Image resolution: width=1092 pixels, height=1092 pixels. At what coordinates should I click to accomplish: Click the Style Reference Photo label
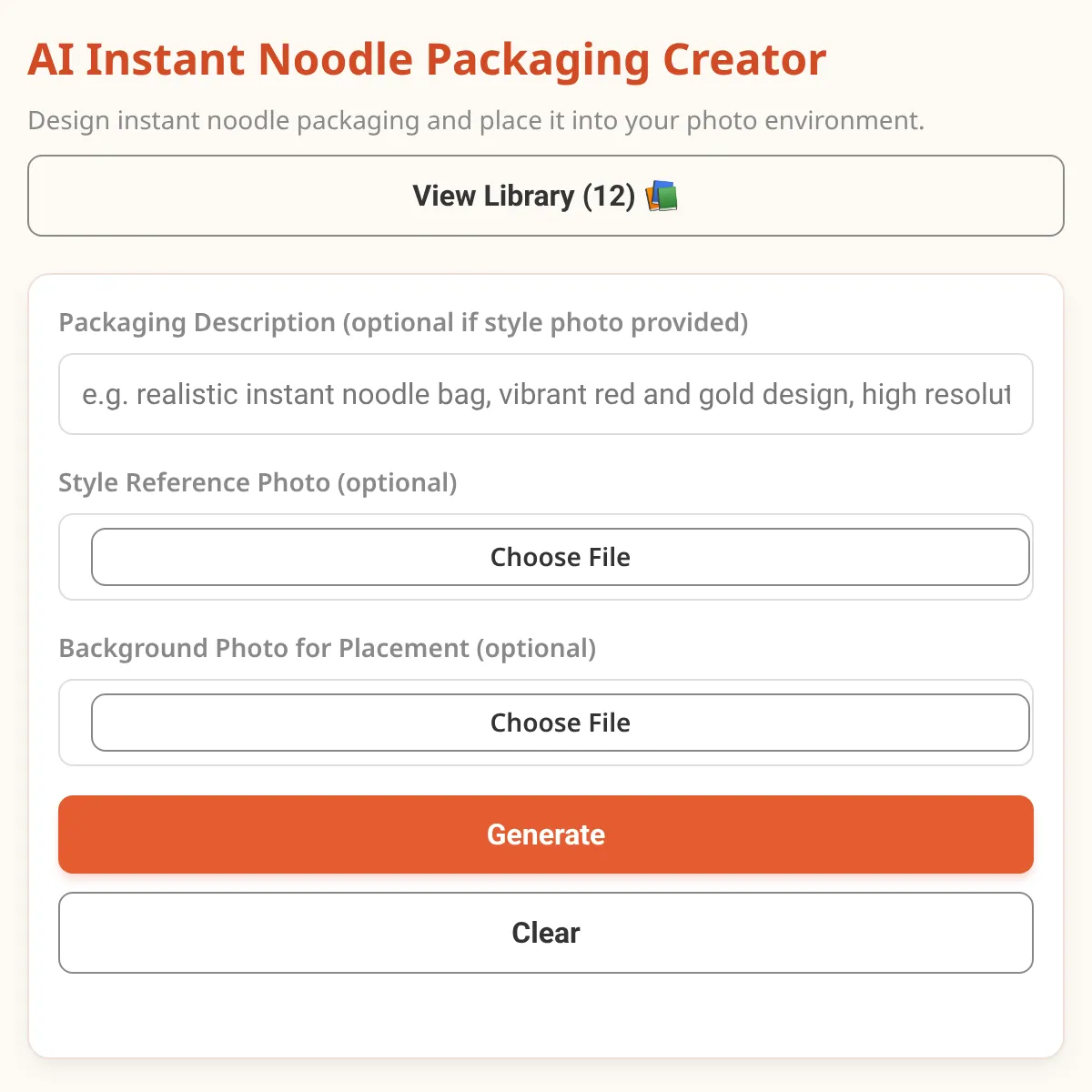pyautogui.click(x=258, y=482)
